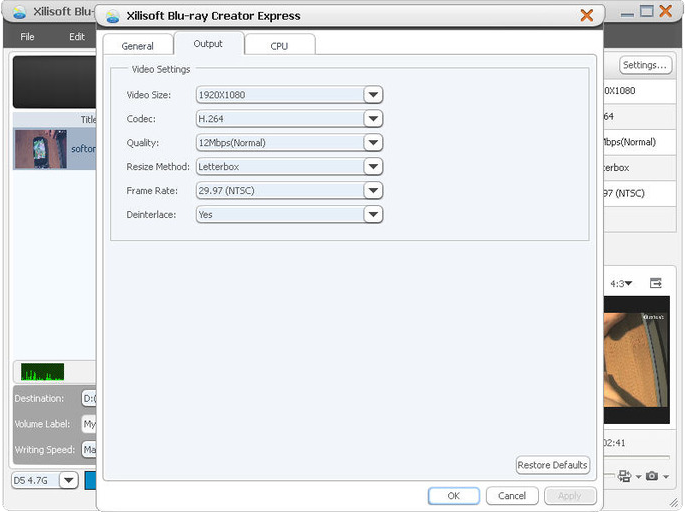Open the Edit menu in main window
This screenshot has height=512, width=685.
coord(77,37)
